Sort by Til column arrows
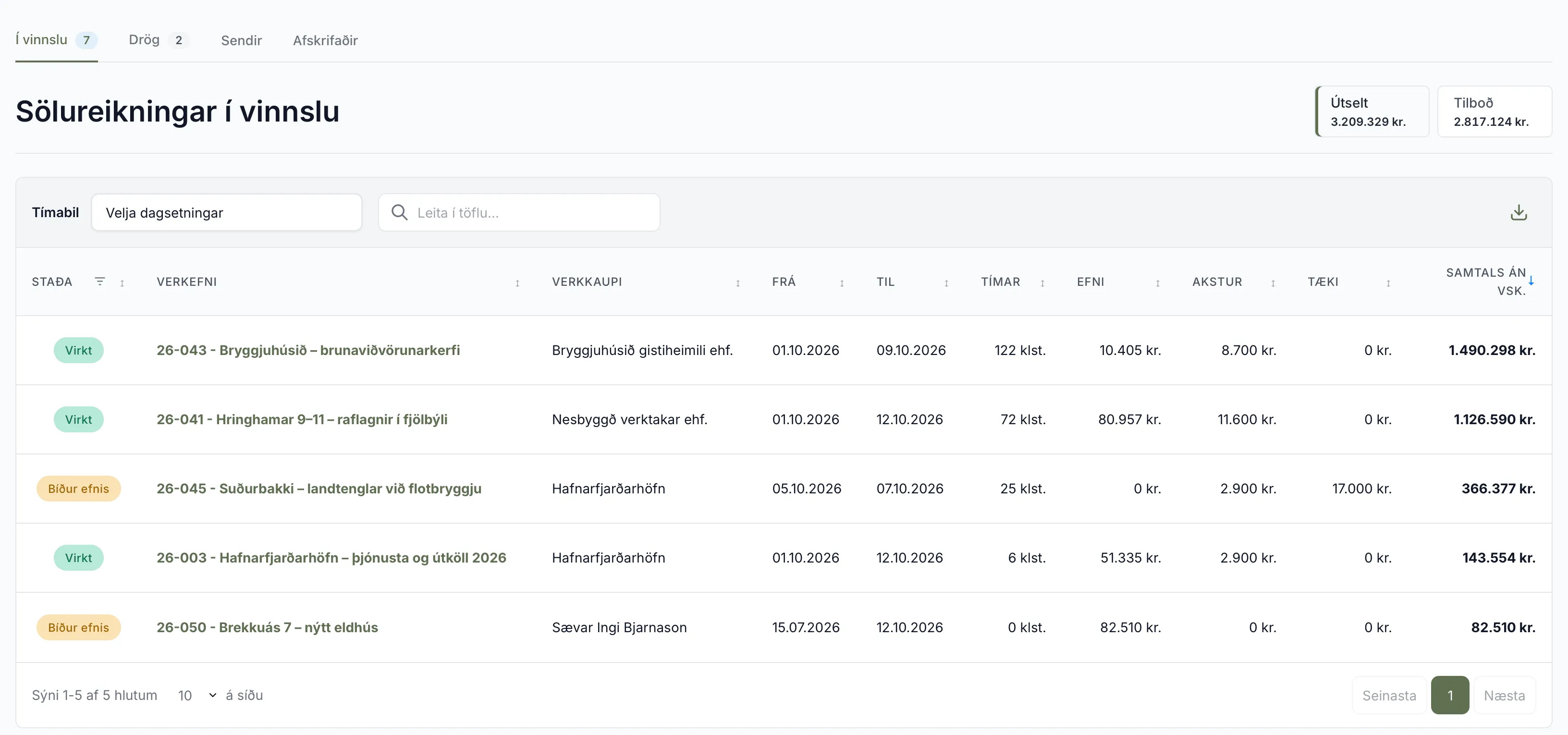The image size is (1568, 735). pos(946,283)
